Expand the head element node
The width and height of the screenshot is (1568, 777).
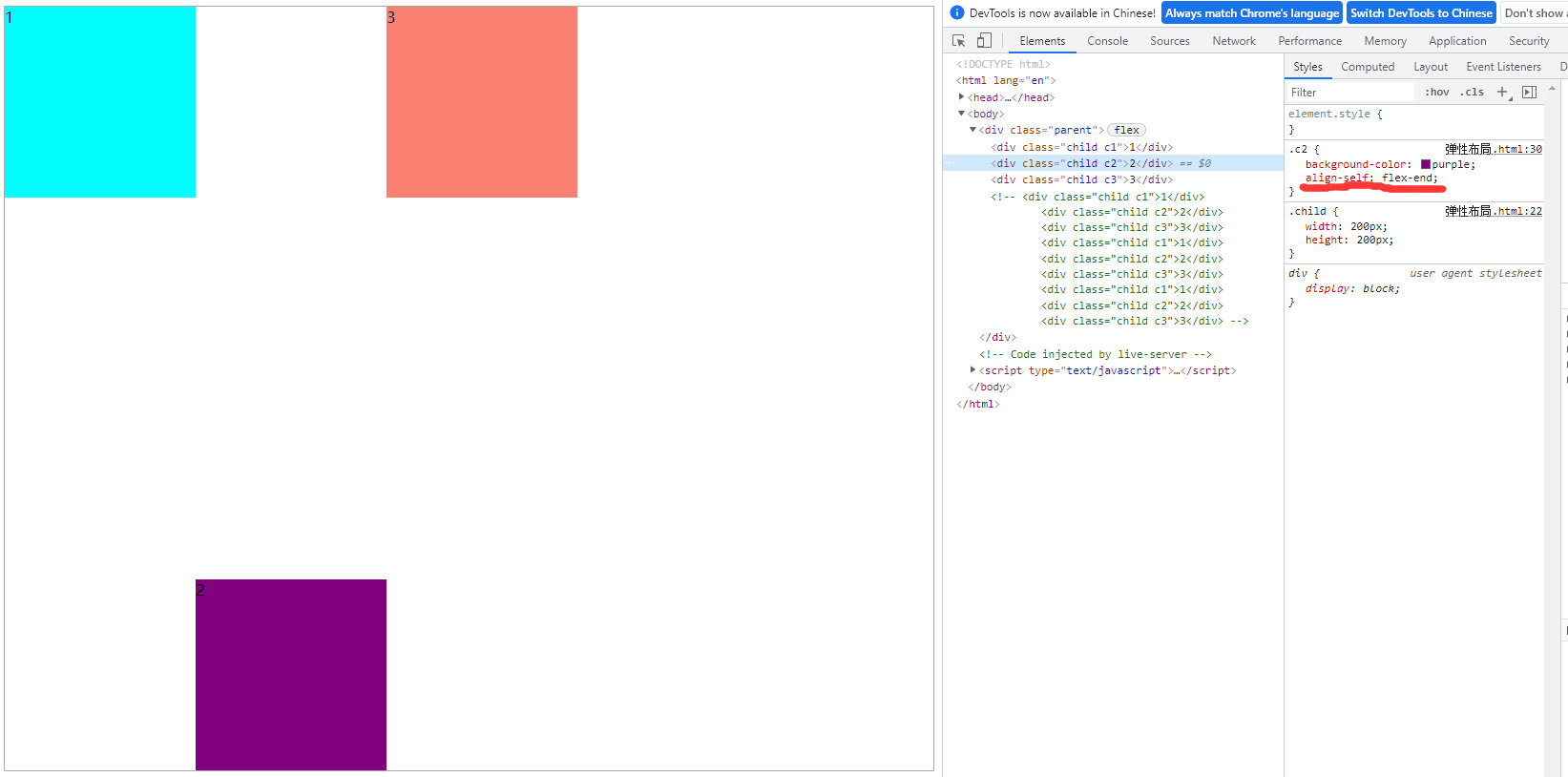(961, 96)
